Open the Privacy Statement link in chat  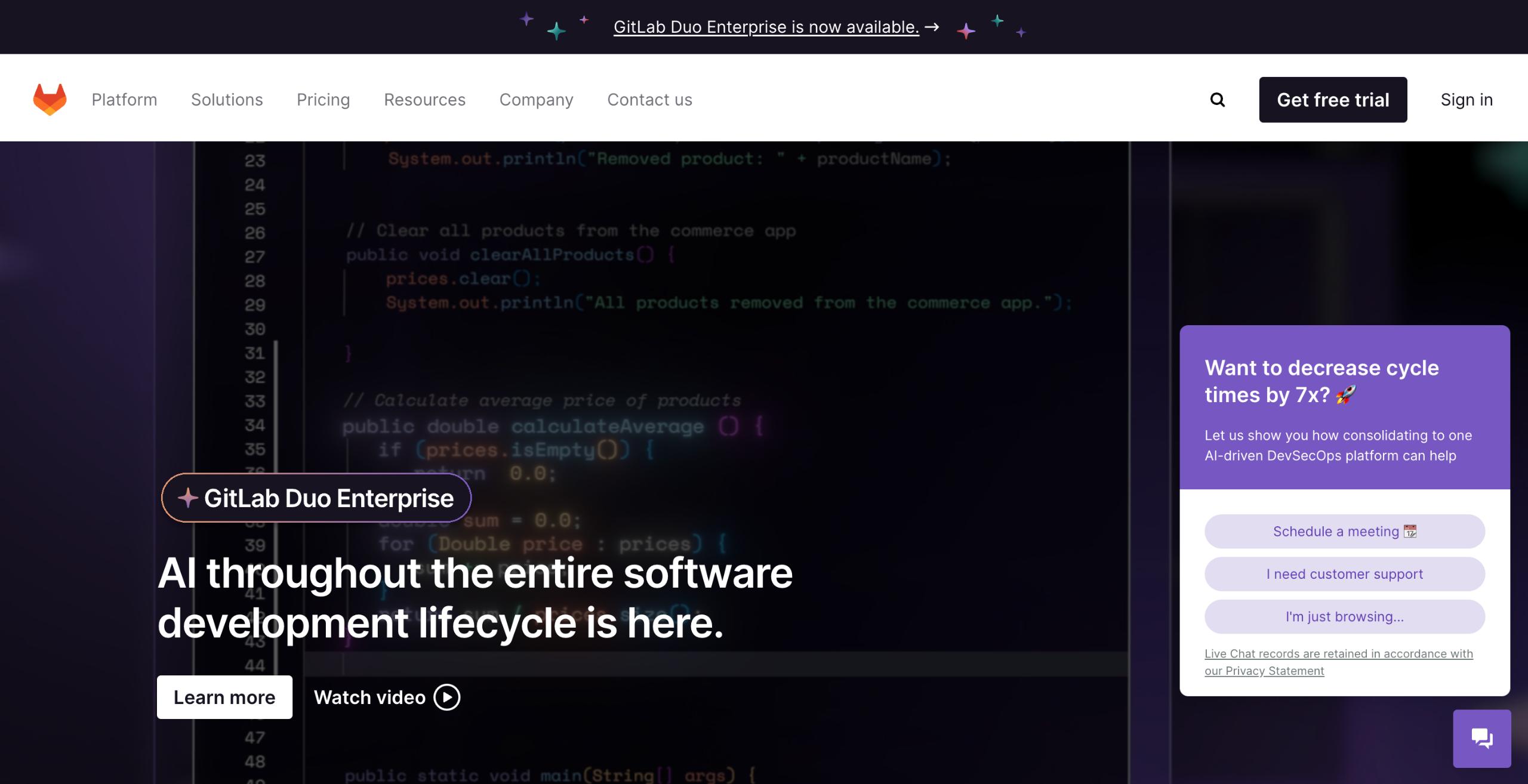(x=1274, y=671)
